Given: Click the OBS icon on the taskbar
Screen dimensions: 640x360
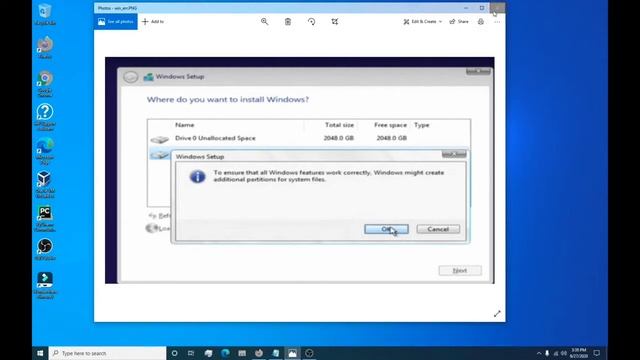Looking at the screenshot, I should click(x=309, y=353).
